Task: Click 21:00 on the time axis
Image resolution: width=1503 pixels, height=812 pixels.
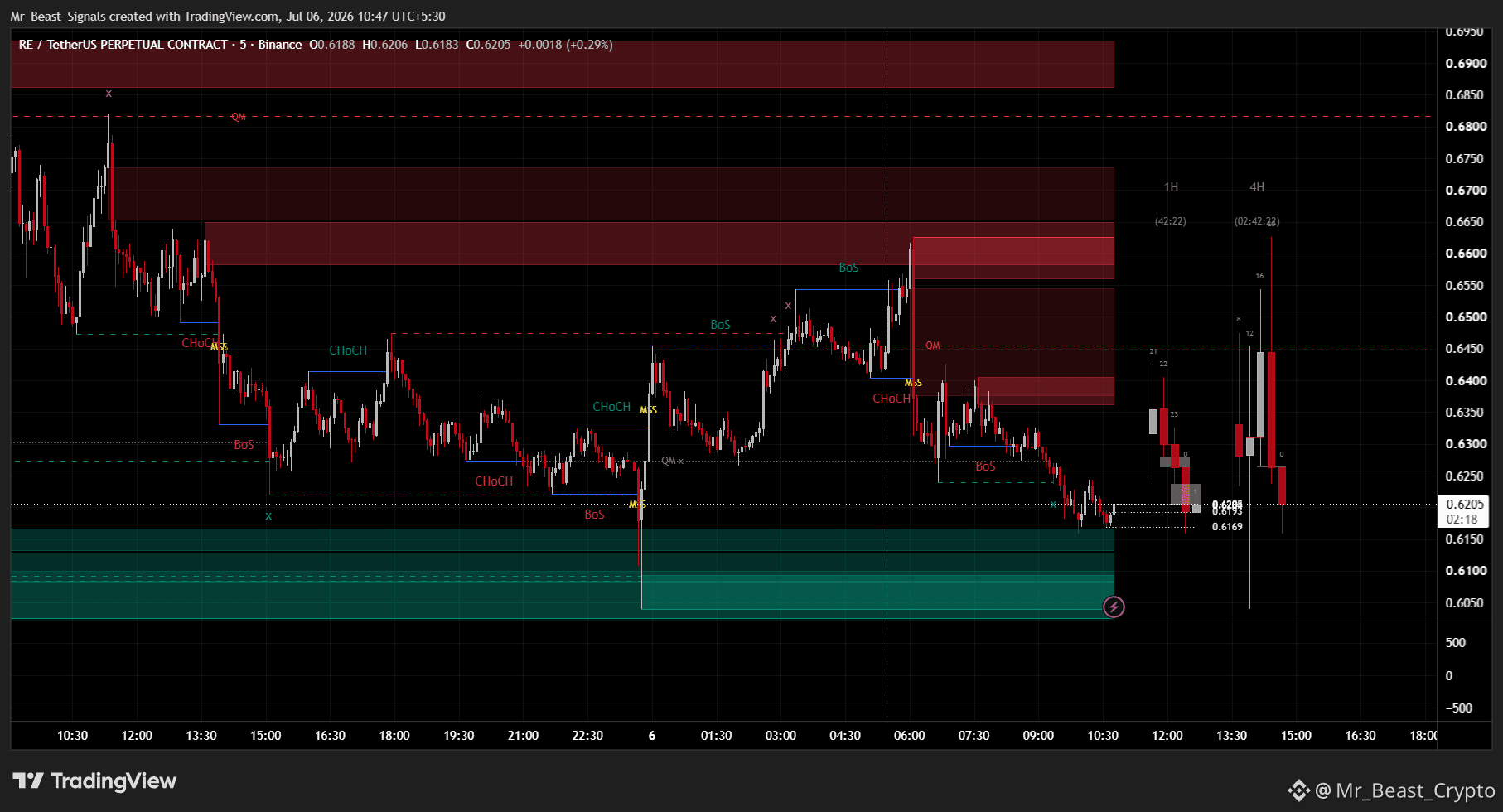Action: pyautogui.click(x=523, y=736)
